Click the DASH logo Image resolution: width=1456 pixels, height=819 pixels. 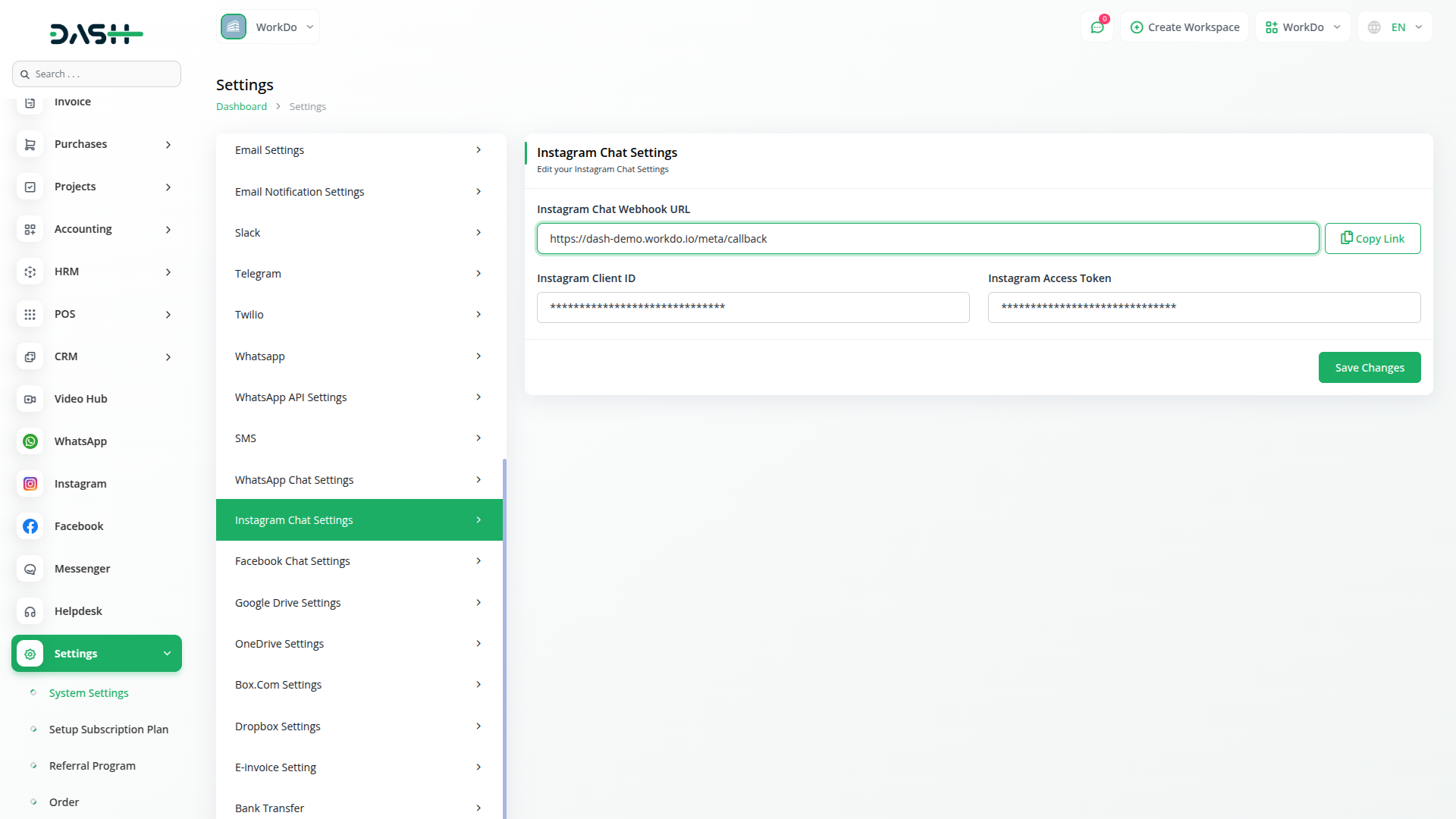96,33
